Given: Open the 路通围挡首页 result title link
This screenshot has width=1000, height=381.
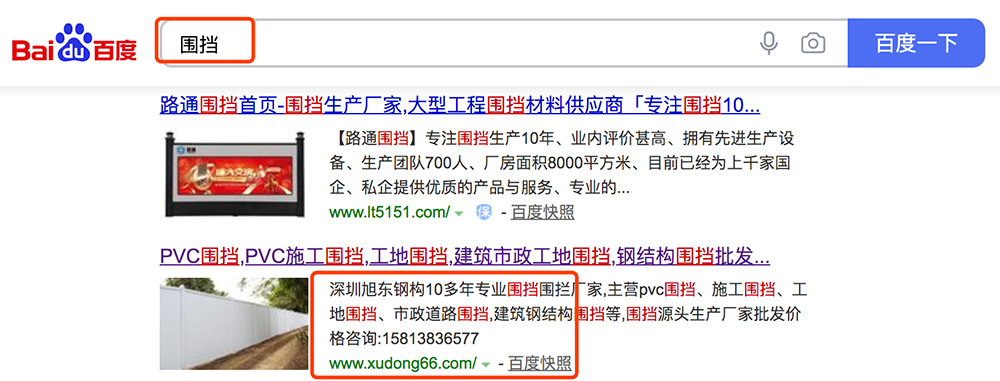Looking at the screenshot, I should [459, 105].
